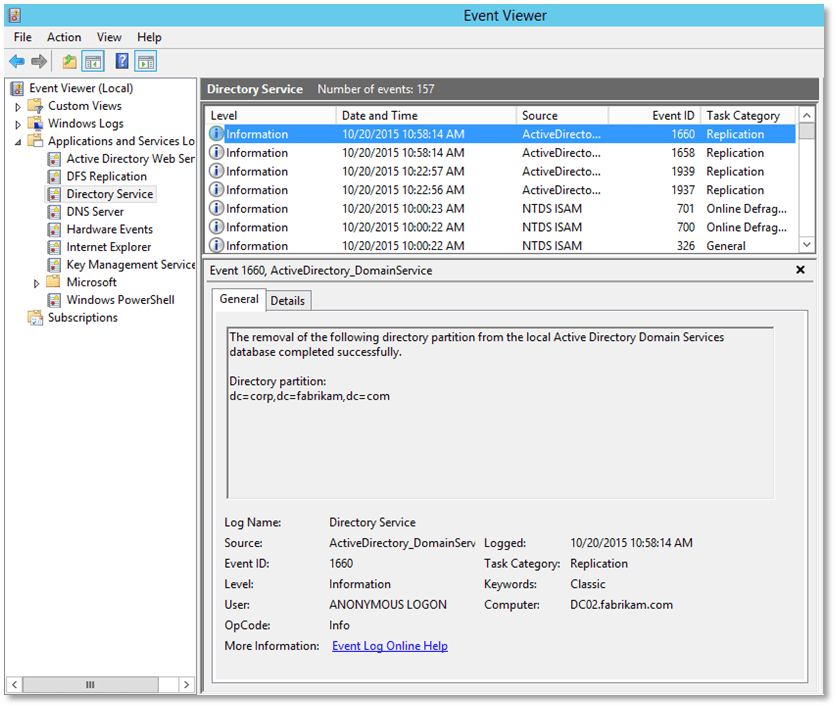
Task: Click the Up One Level folder icon
Action: pyautogui.click(x=69, y=62)
